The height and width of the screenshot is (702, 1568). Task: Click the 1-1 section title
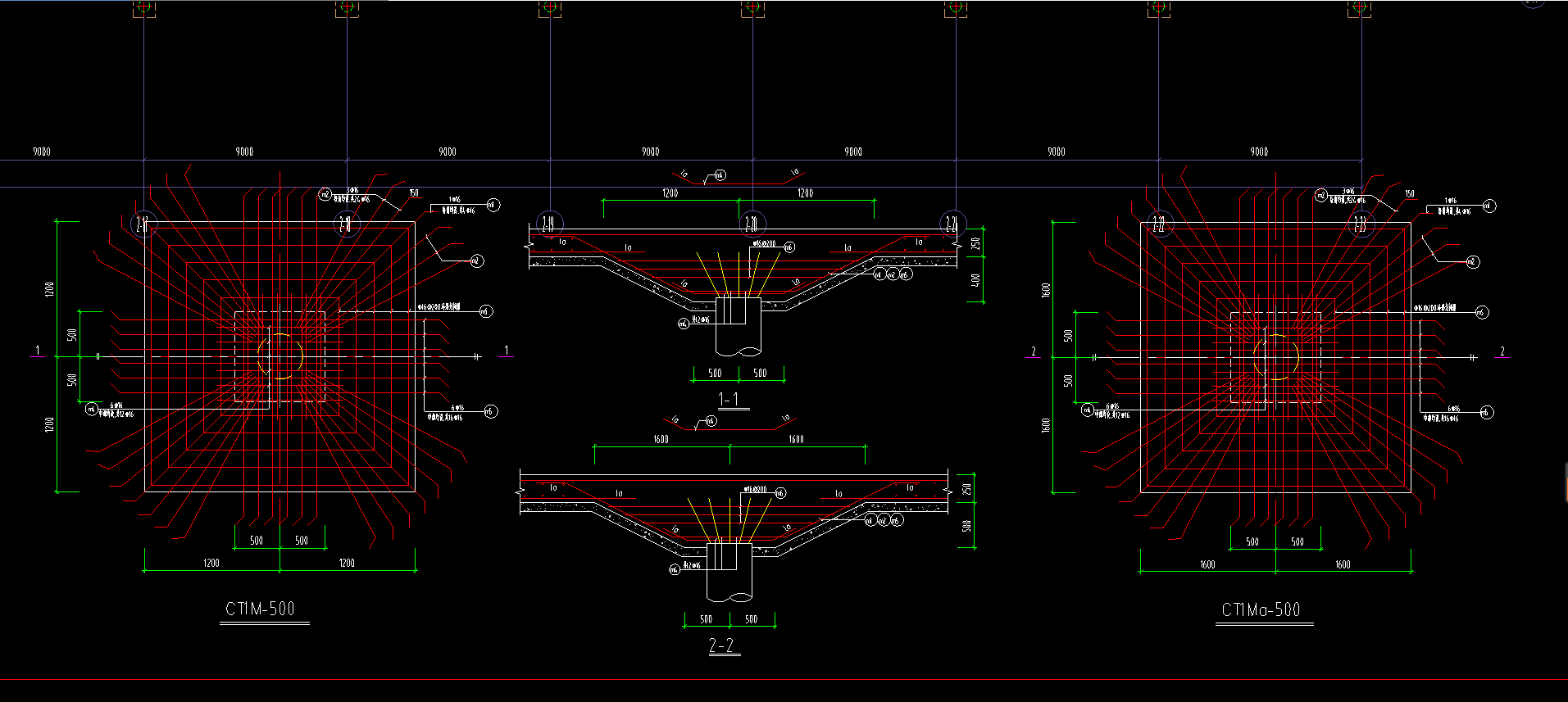[729, 399]
